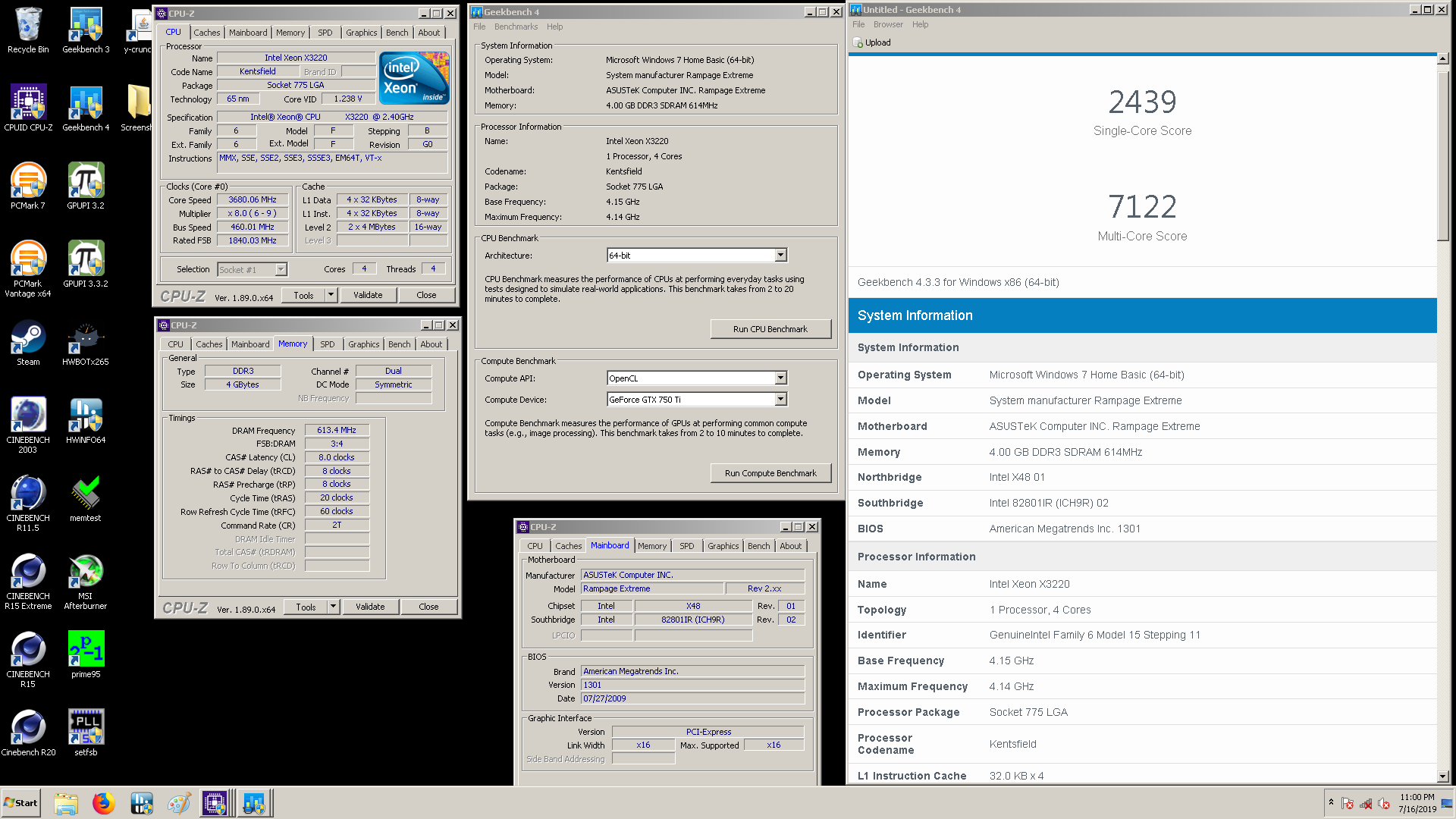
Task: Open the Tools dropdown arrow in CPU-Z Memory window
Action: tap(333, 607)
